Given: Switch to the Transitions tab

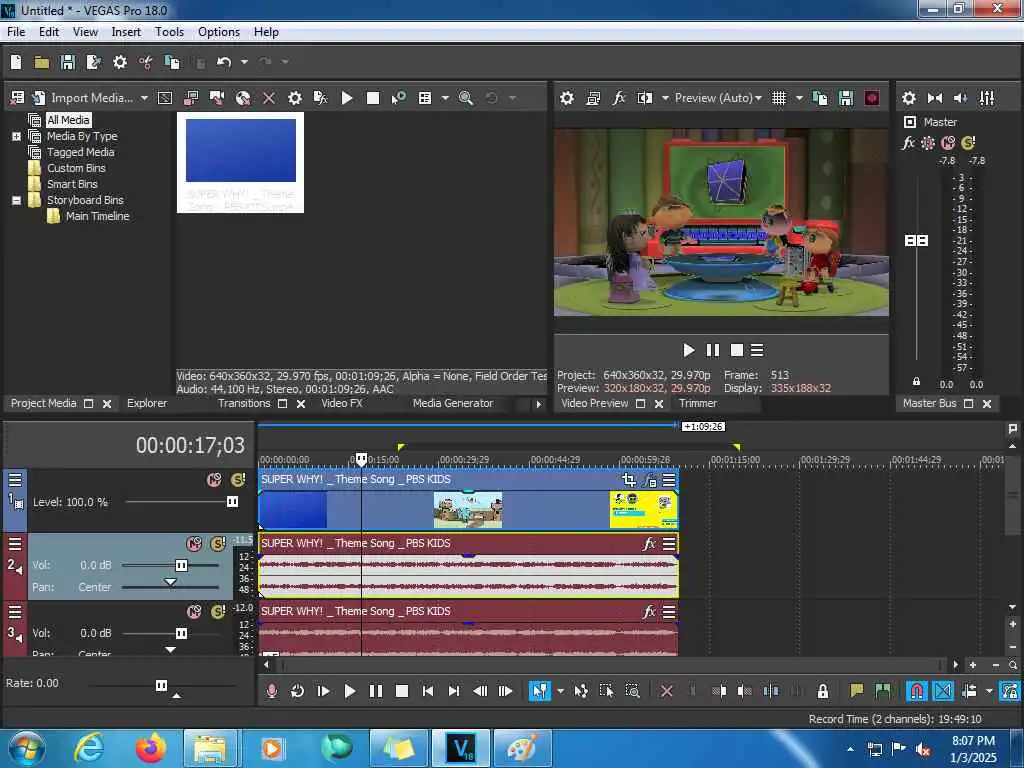Looking at the screenshot, I should [244, 404].
